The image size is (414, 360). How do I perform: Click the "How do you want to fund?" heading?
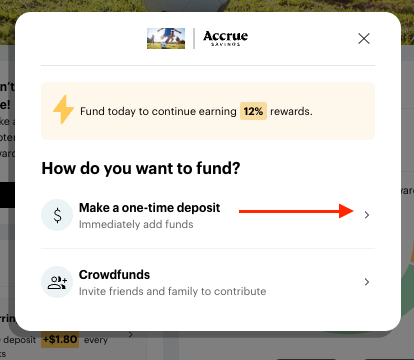coord(141,168)
